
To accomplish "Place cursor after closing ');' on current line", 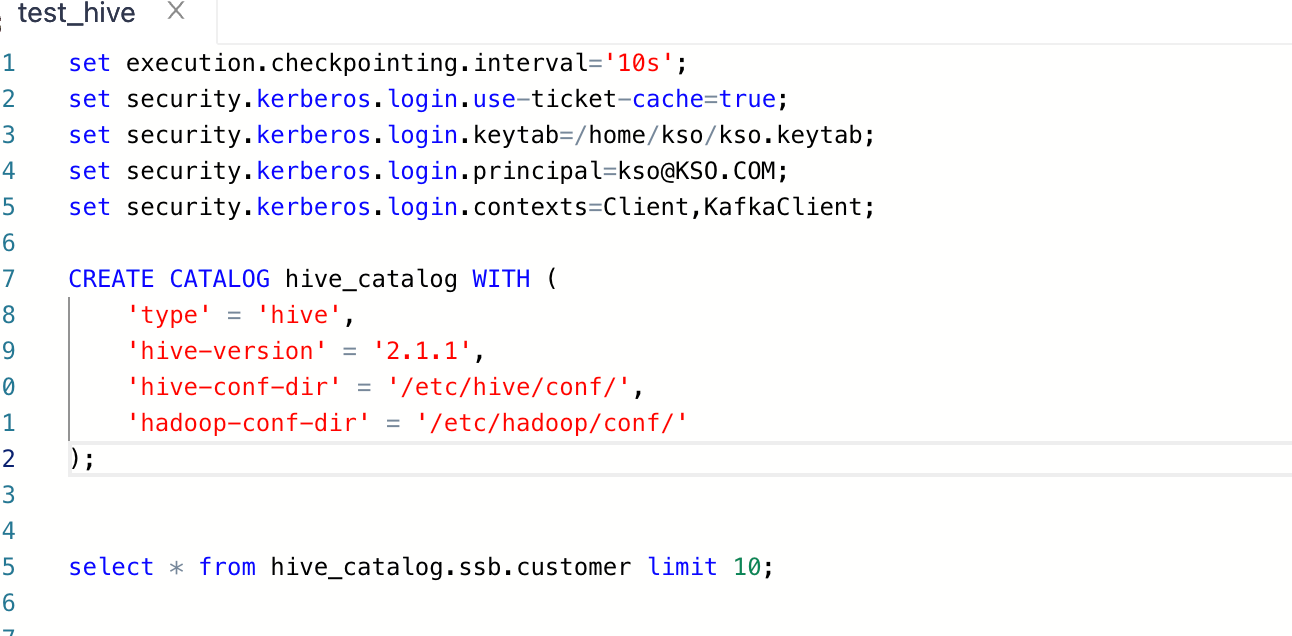I will click(97, 459).
